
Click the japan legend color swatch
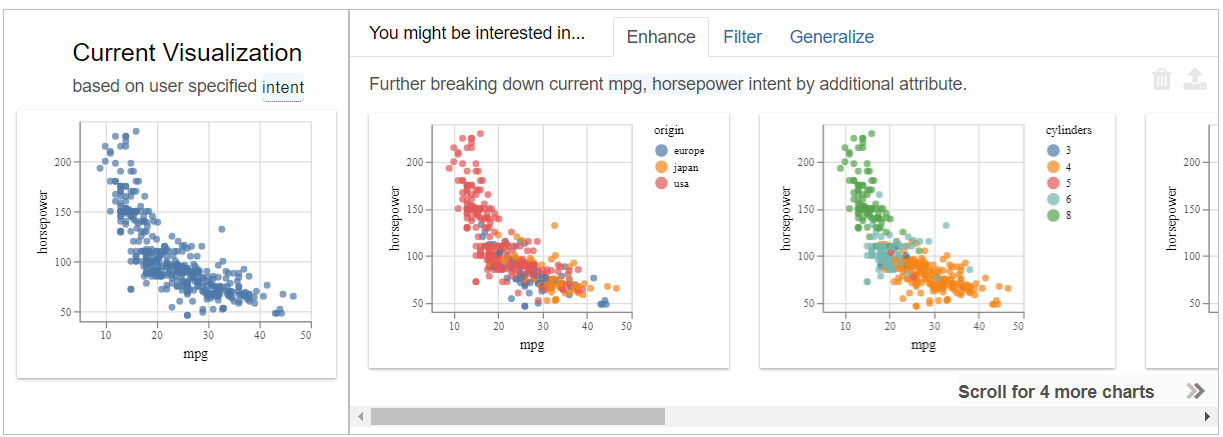point(661,167)
